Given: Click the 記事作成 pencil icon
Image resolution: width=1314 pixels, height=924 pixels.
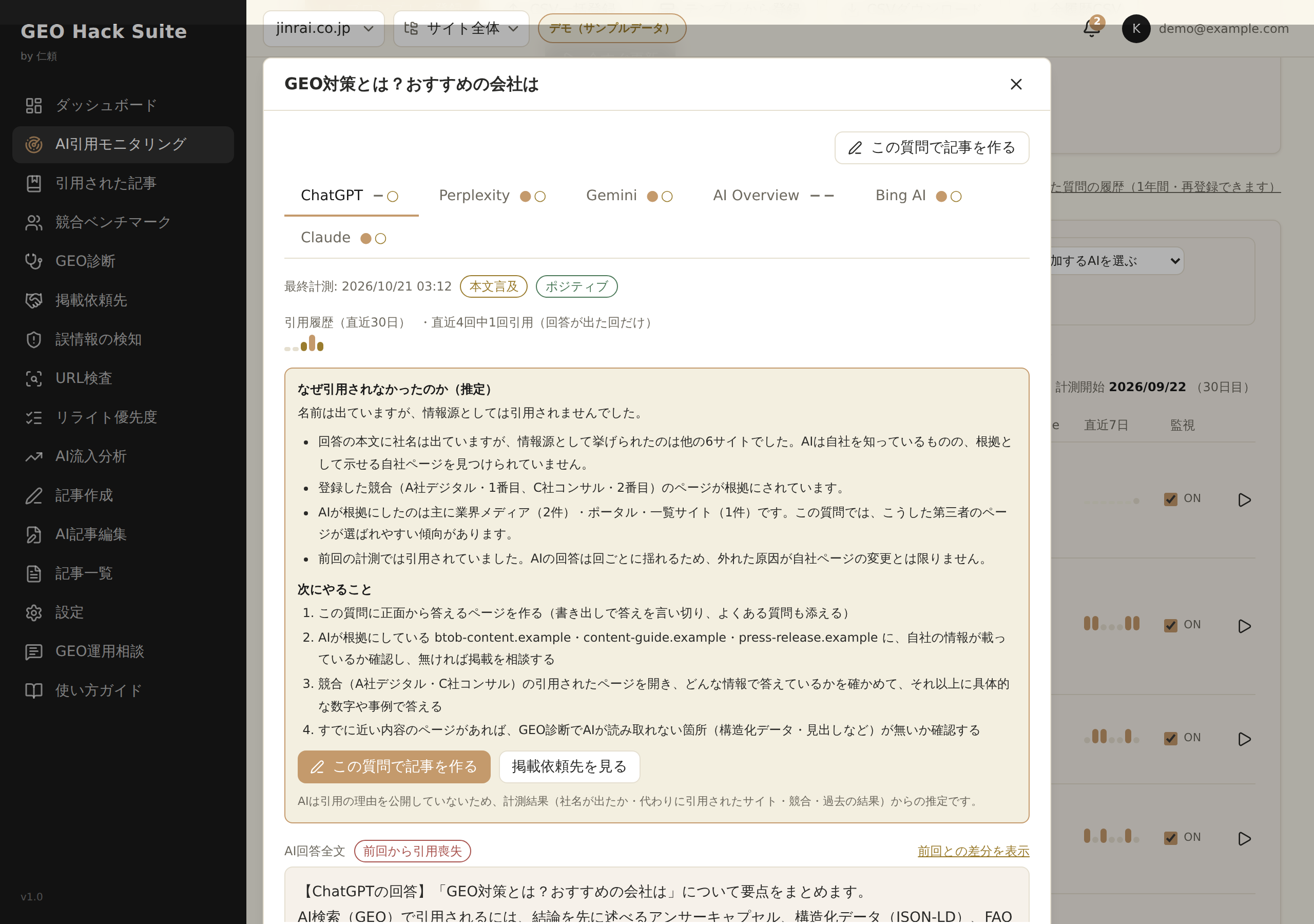Looking at the screenshot, I should [34, 495].
